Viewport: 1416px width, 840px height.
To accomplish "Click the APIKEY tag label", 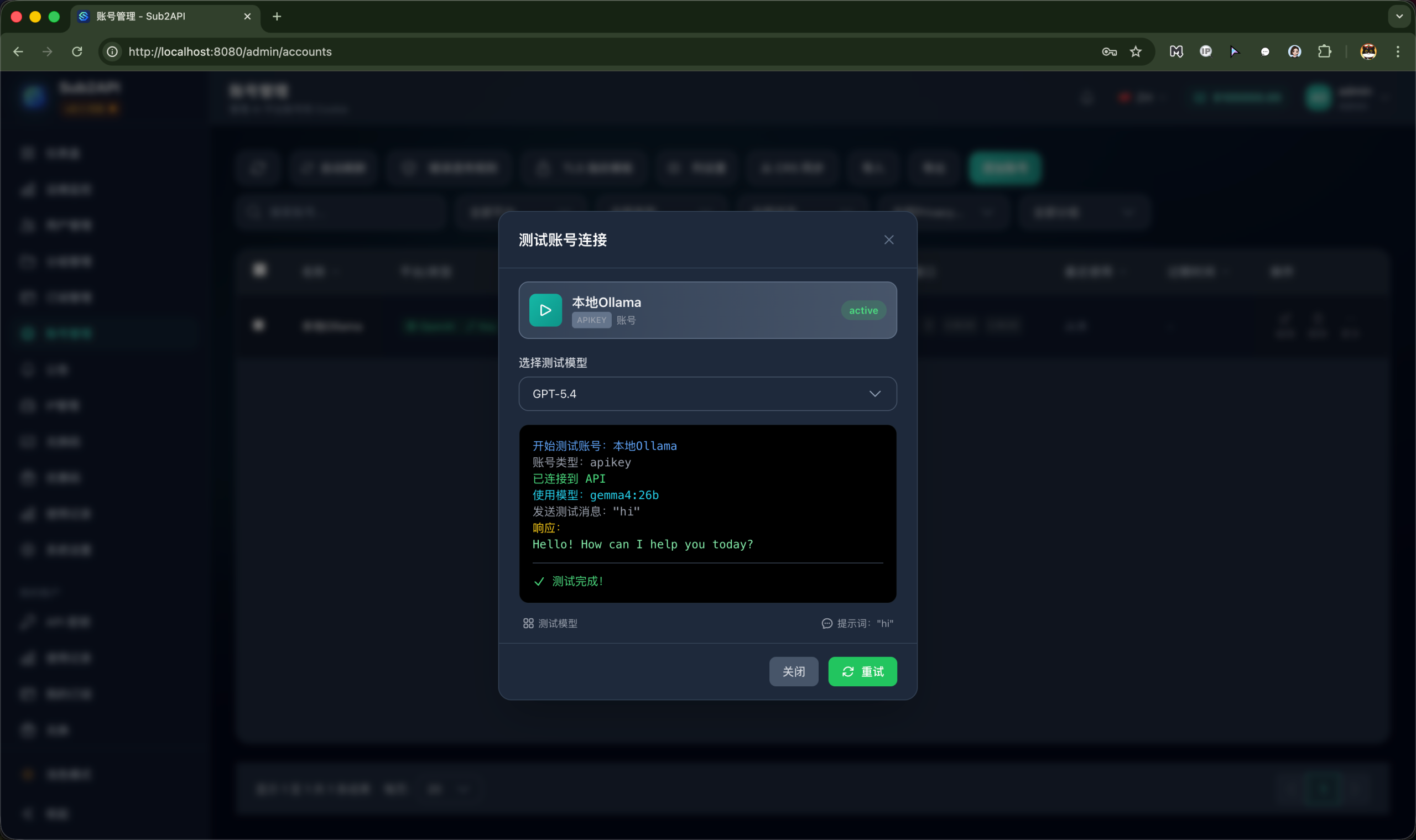I will tap(591, 320).
